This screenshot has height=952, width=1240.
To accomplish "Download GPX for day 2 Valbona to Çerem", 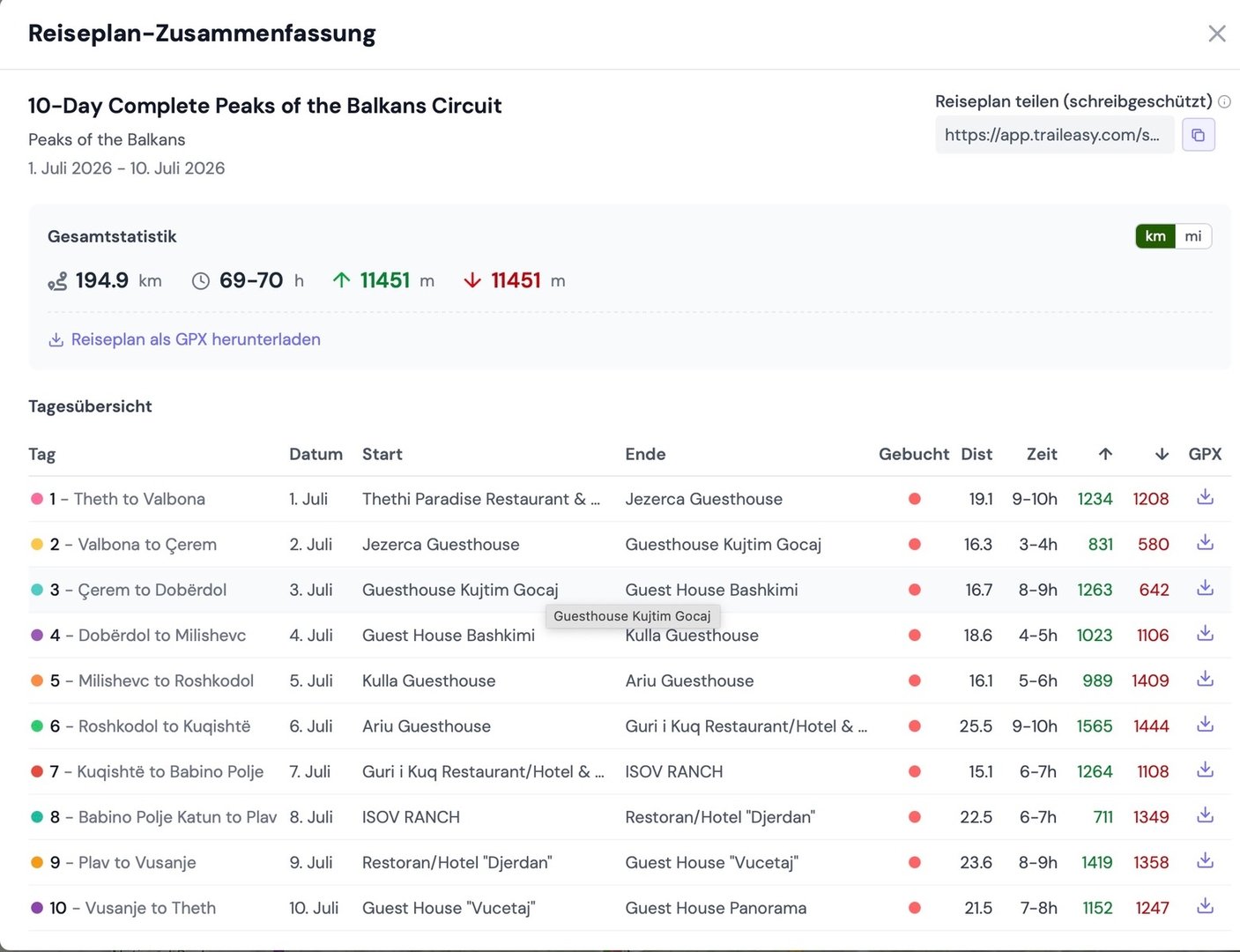I will coord(1205,543).
